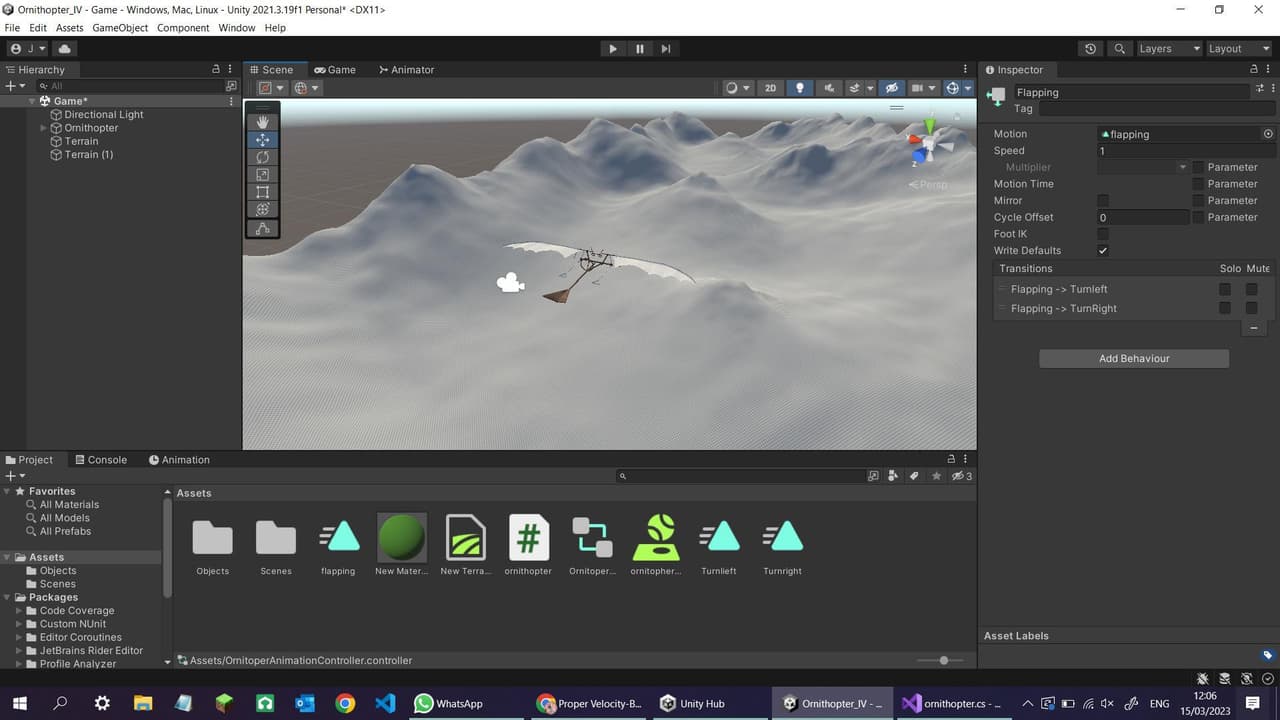The image size is (1280, 720).
Task: Check Mute for Flapping -> TurnRight transition
Action: click(x=1252, y=308)
